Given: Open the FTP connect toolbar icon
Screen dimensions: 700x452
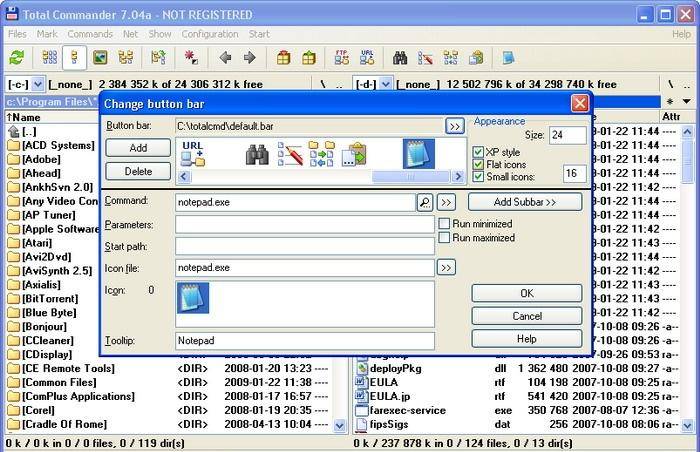Looking at the screenshot, I should 342,58.
